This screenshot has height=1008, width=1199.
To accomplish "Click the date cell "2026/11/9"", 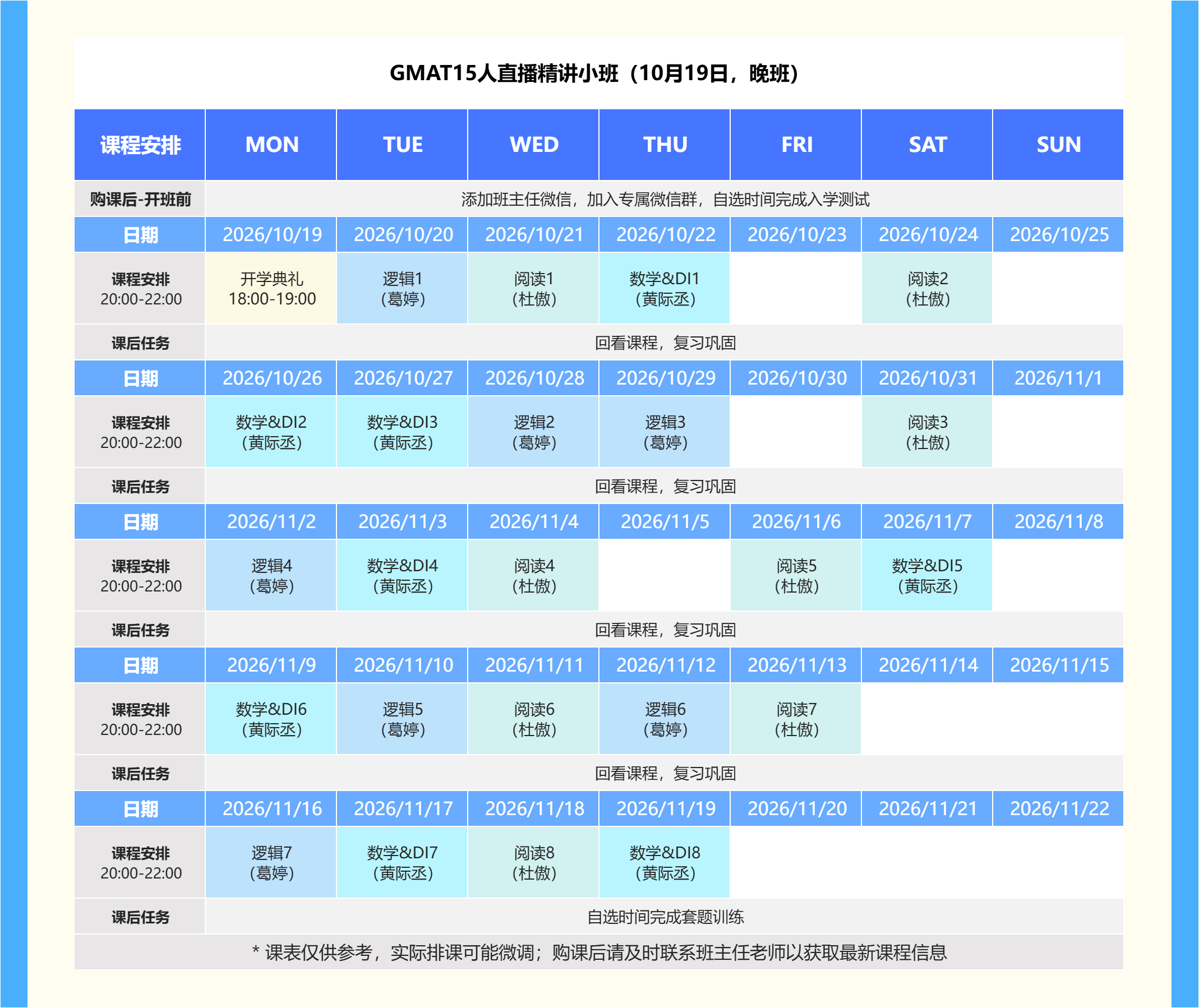I will coord(271,664).
